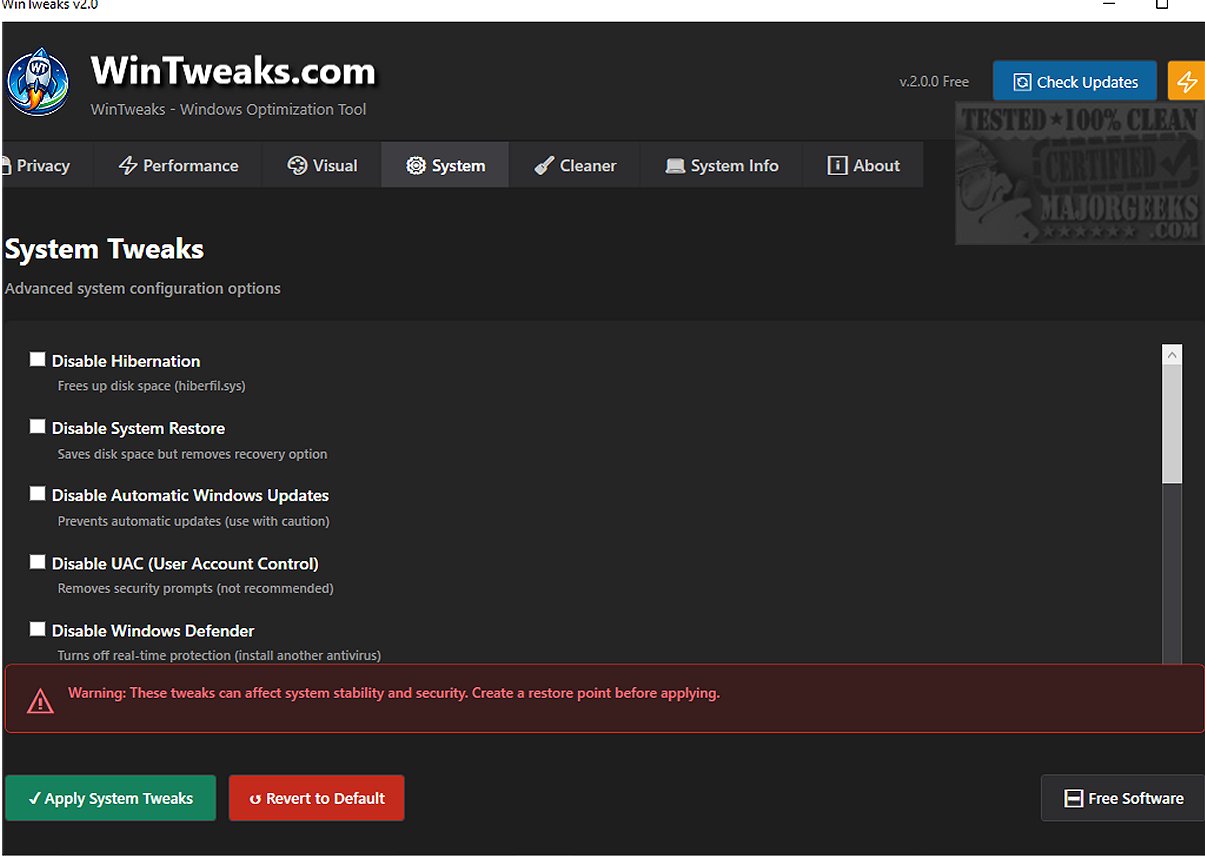
Task: Click the Check Updates button
Action: 1075,82
